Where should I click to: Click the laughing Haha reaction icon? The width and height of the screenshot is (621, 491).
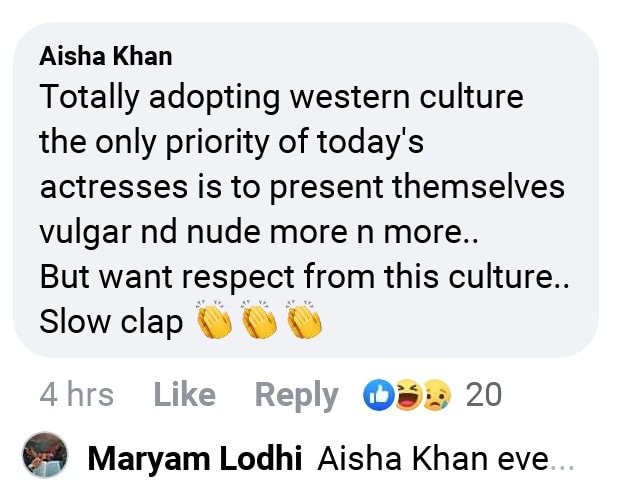pyautogui.click(x=408, y=395)
